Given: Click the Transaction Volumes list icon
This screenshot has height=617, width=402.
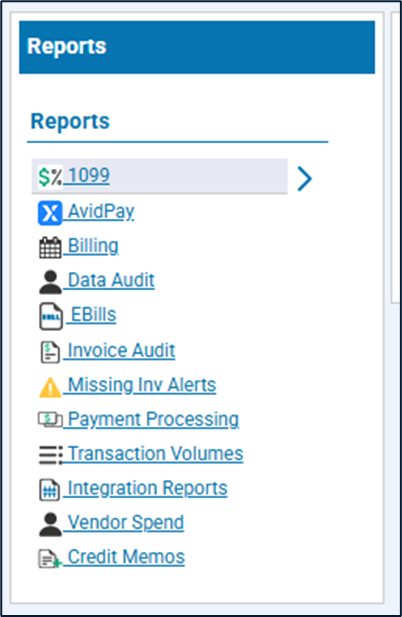Looking at the screenshot, I should click(50, 455).
